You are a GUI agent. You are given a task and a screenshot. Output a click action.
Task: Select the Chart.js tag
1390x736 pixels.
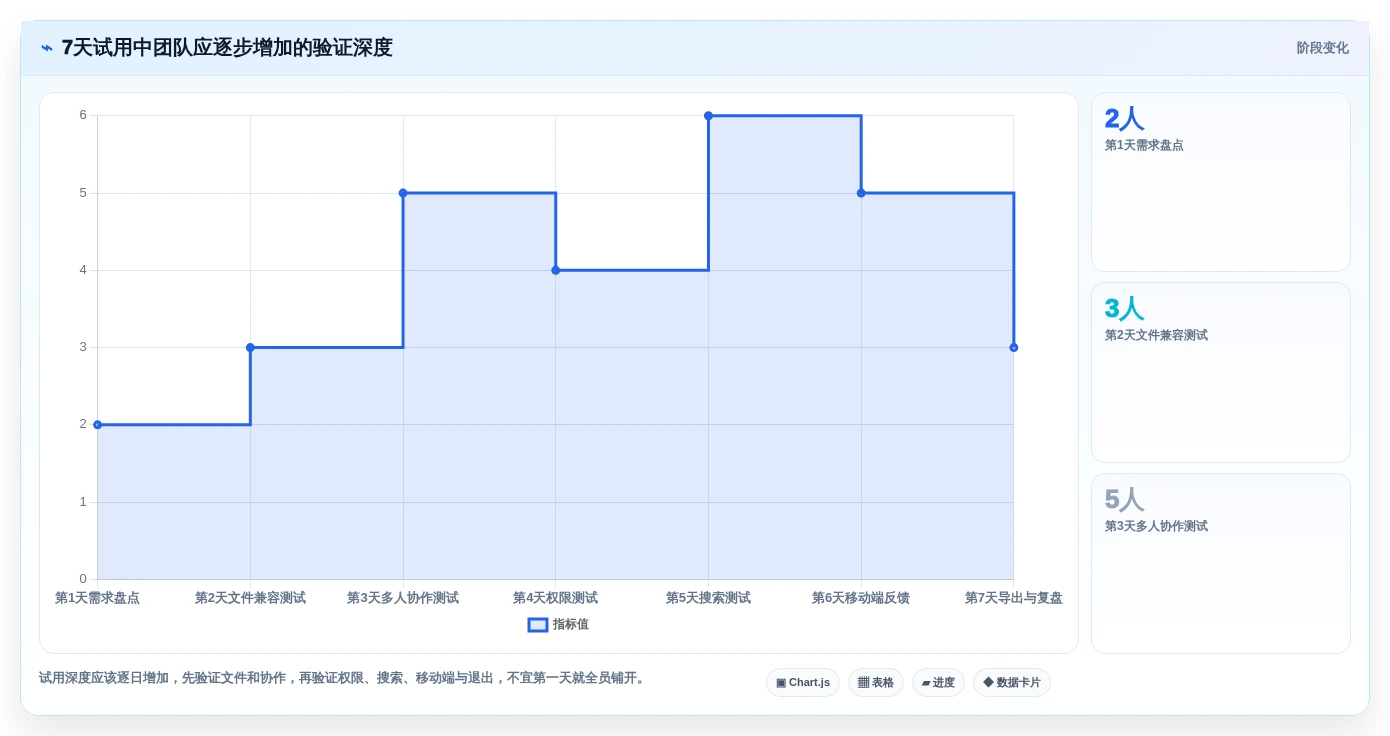tap(803, 682)
